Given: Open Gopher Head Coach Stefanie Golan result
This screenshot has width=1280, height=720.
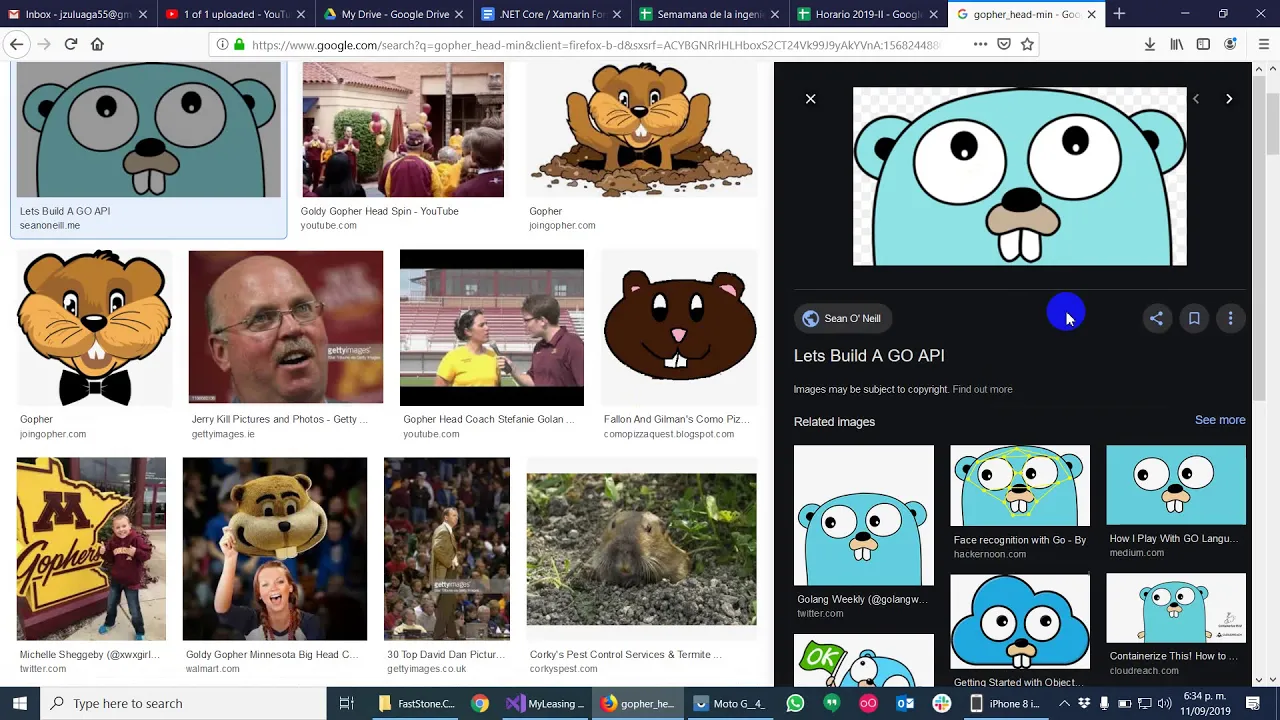Looking at the screenshot, I should [492, 328].
